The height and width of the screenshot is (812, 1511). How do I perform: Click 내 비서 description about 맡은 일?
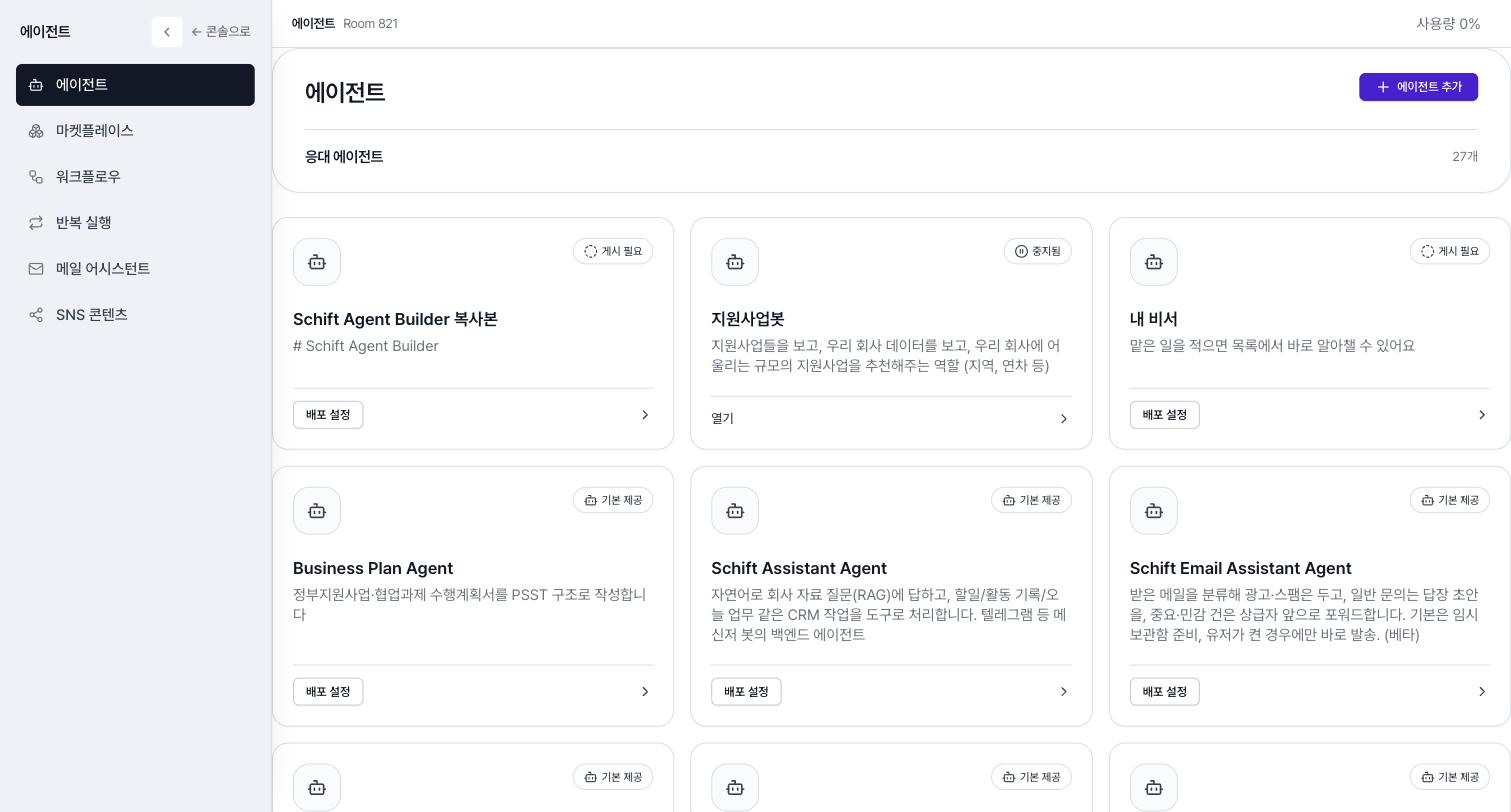[1272, 346]
